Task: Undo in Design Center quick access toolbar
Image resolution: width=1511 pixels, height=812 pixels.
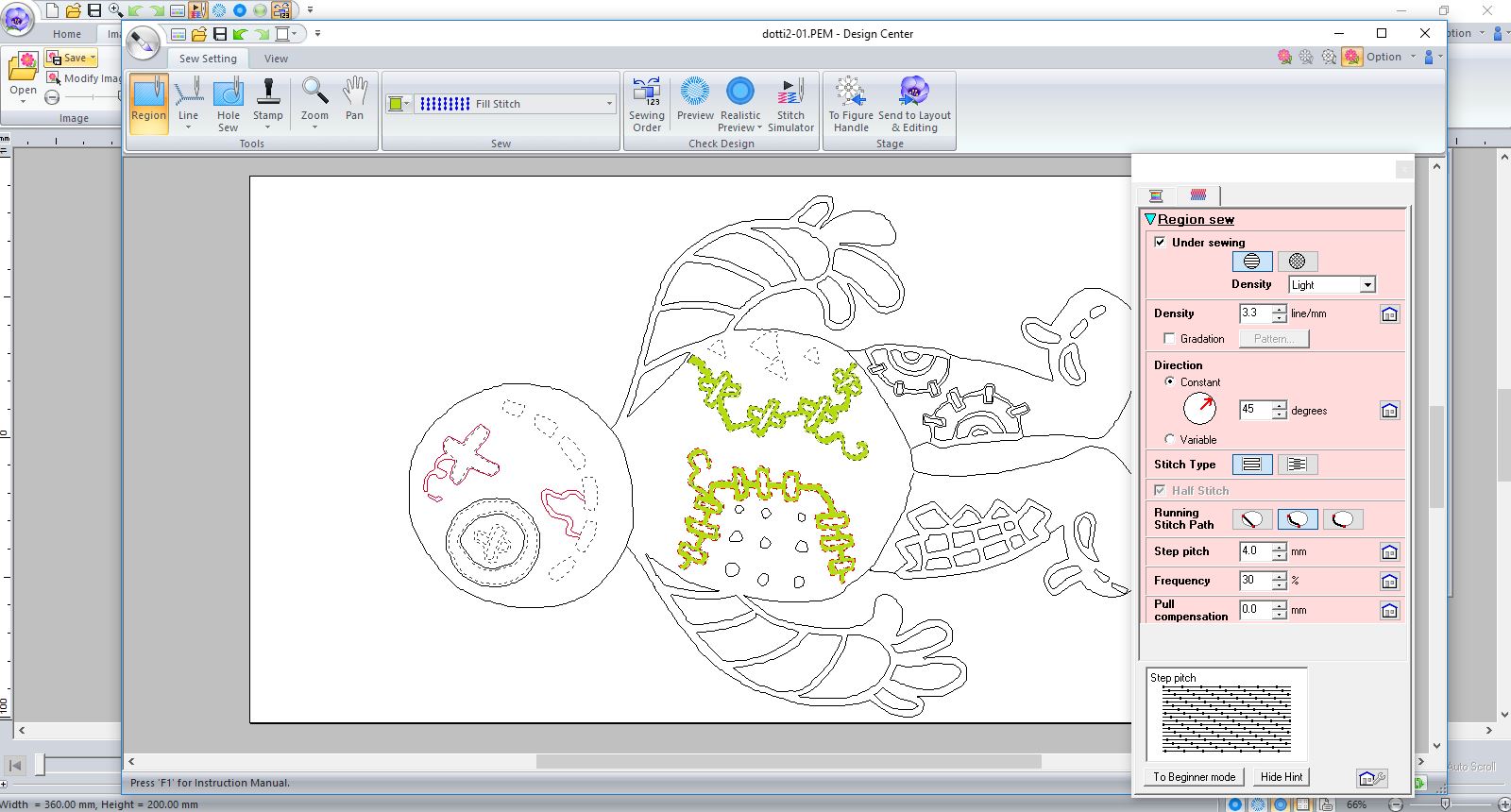Action: pos(240,34)
